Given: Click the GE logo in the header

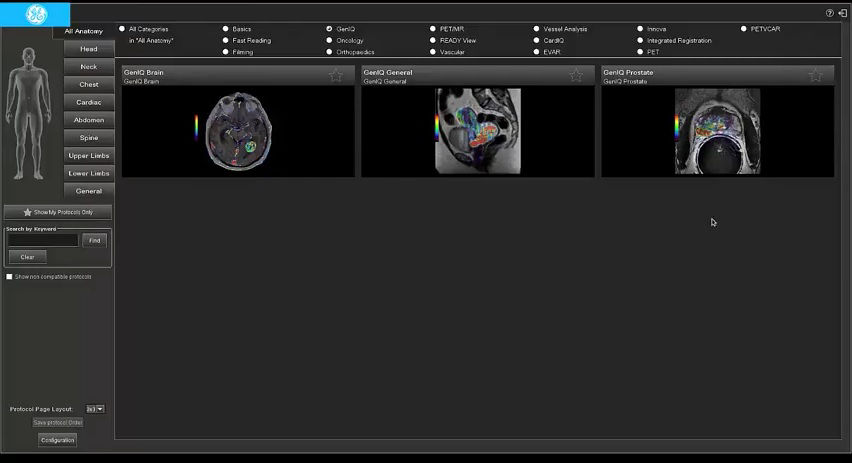Looking at the screenshot, I should (36, 15).
